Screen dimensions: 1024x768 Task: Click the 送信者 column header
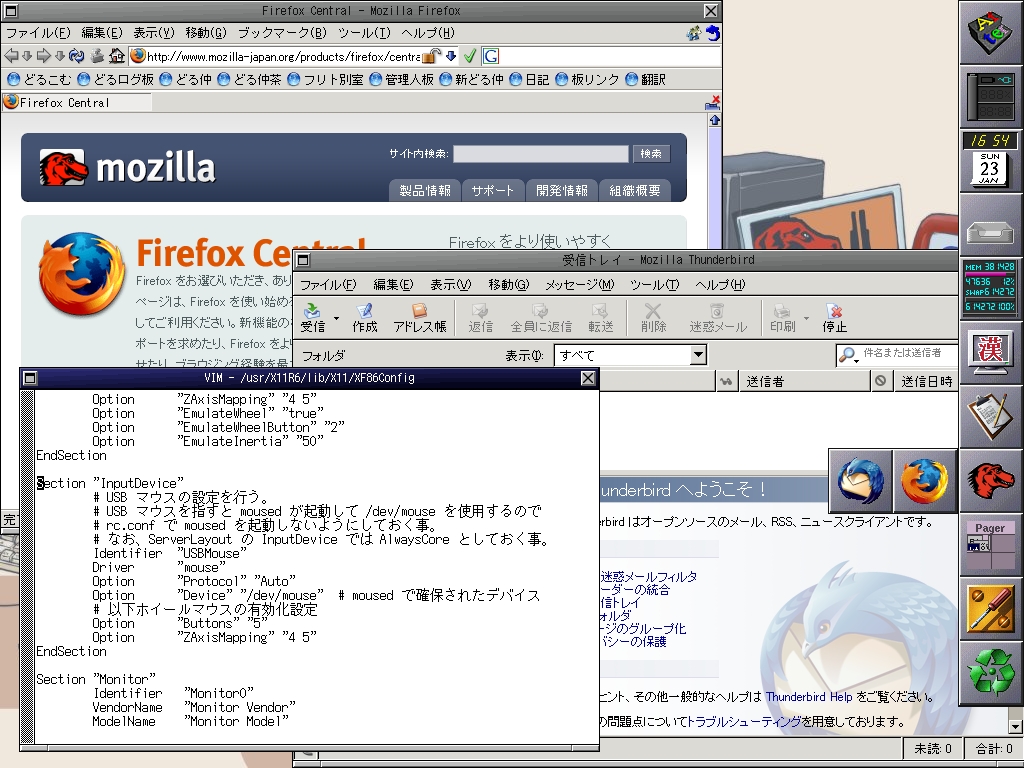pos(765,381)
